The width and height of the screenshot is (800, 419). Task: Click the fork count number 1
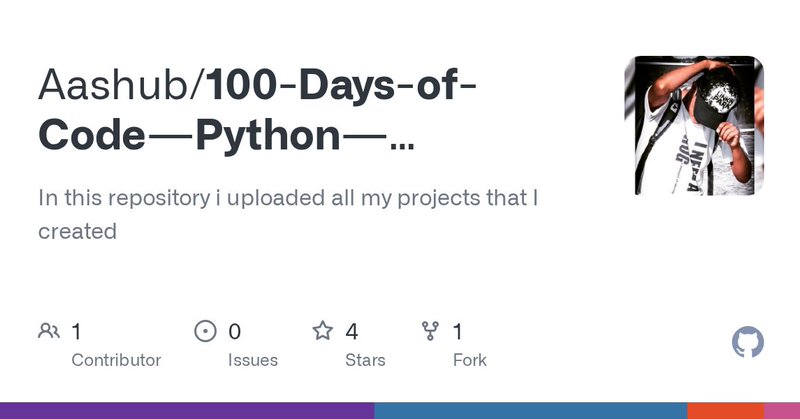pos(458,331)
